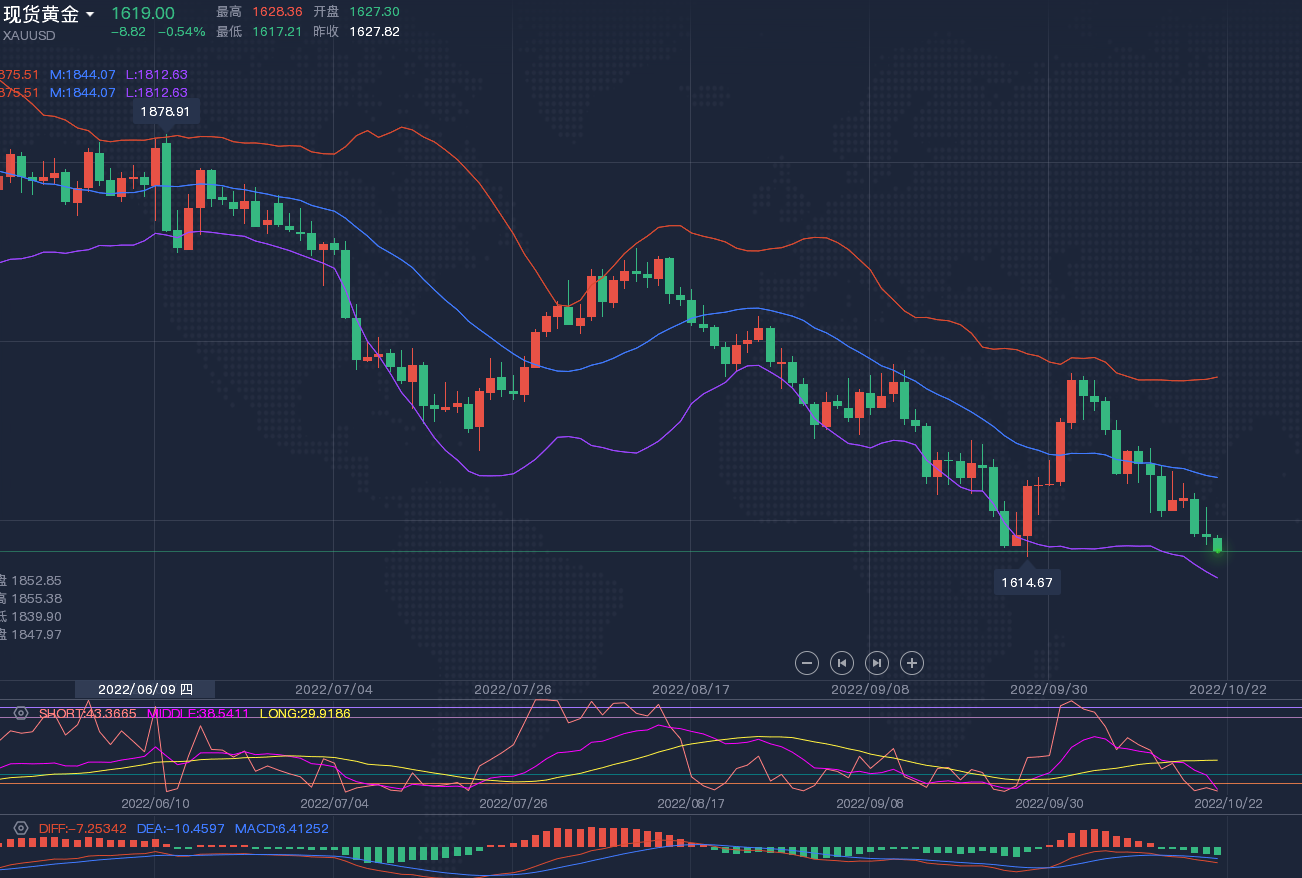Image resolution: width=1302 pixels, height=878 pixels.
Task: Click the DIFF value in MACD panel
Action: (x=82, y=828)
